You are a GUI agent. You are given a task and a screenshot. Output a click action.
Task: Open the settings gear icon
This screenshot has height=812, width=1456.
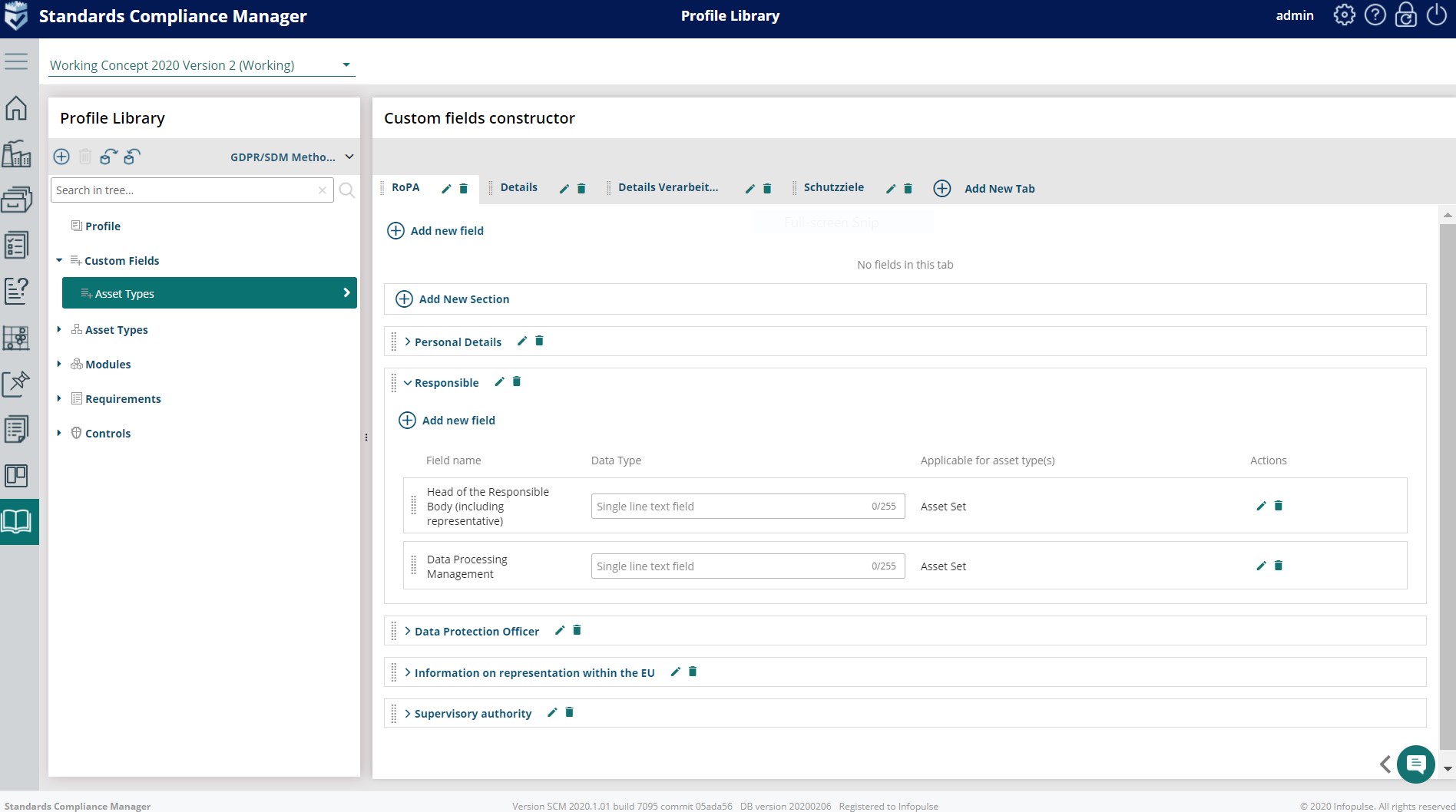(x=1344, y=15)
